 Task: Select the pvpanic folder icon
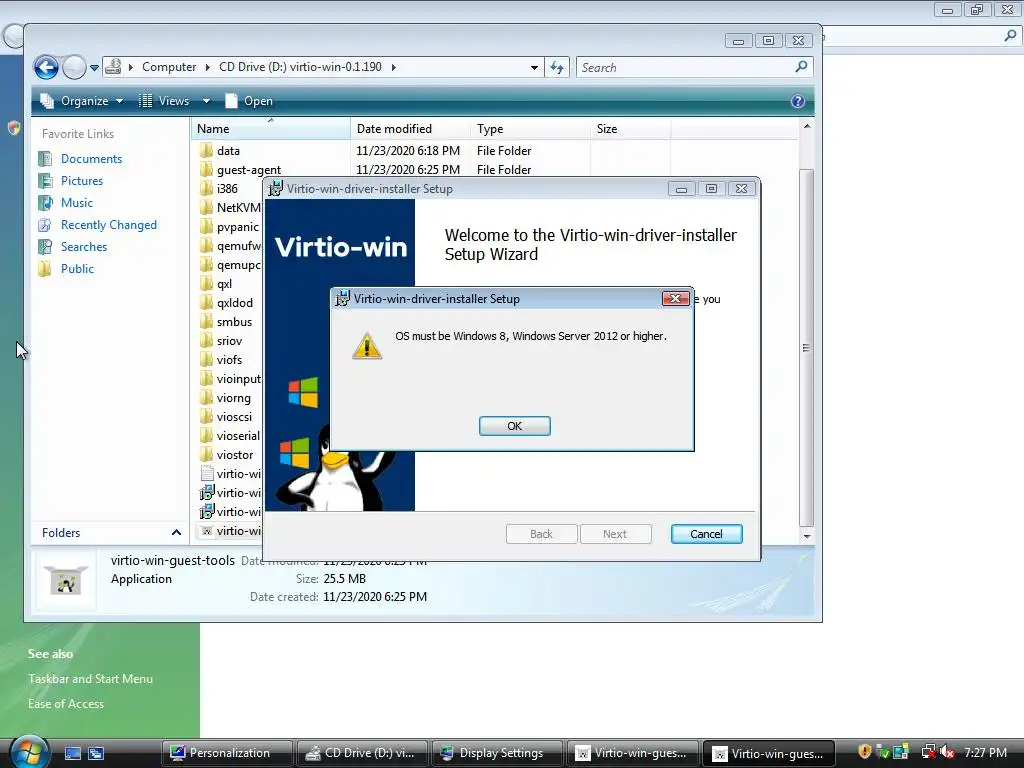(206, 227)
